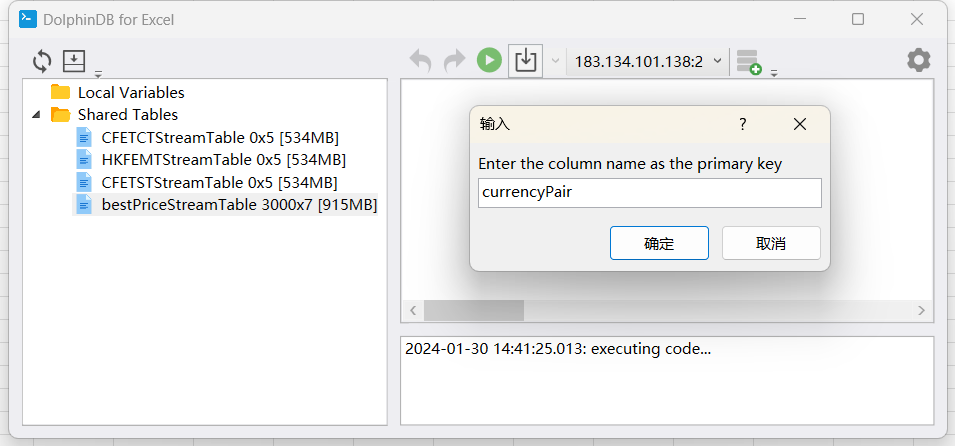Click the primary key column name field

point(650,193)
